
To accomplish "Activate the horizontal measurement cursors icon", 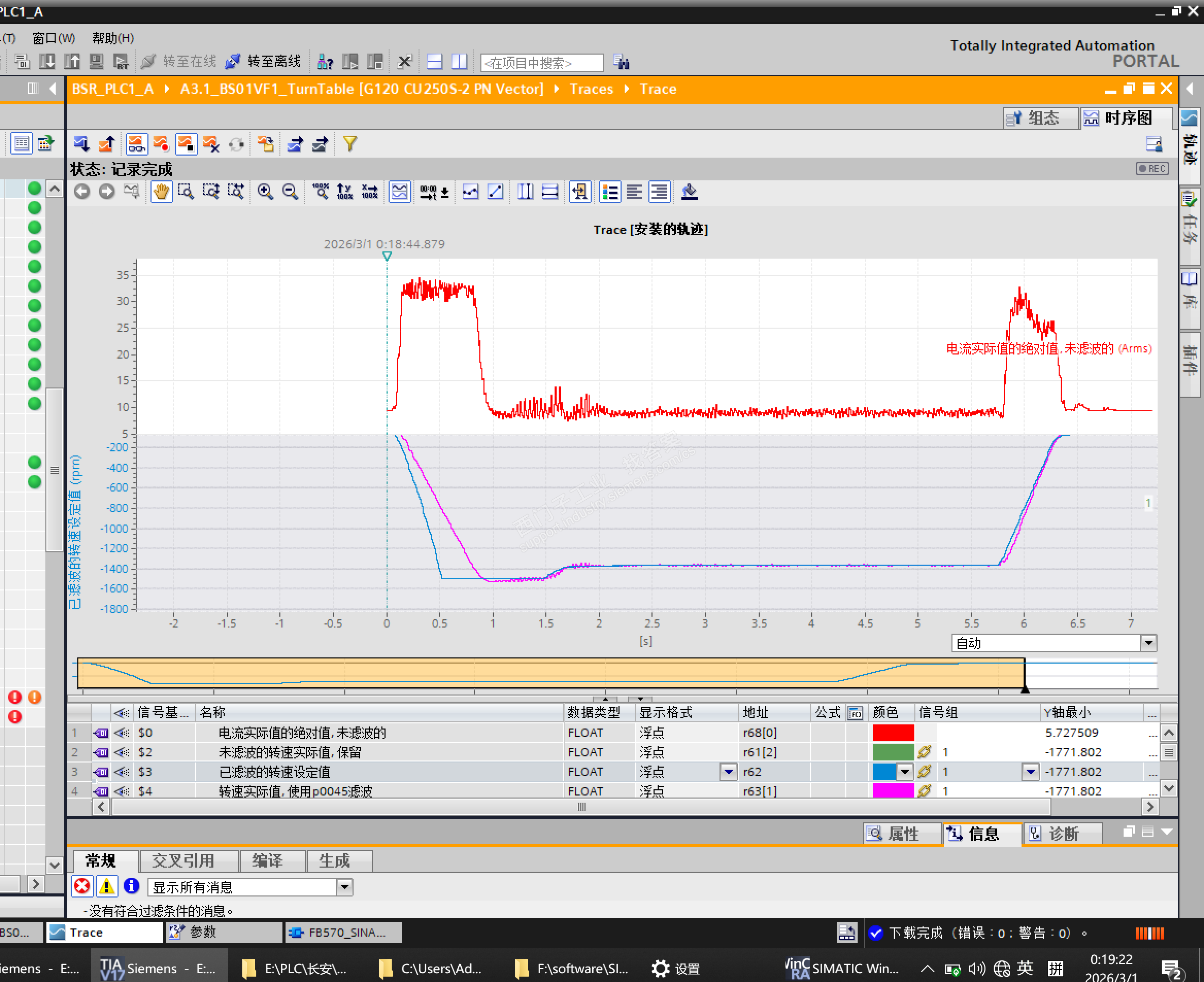I will click(550, 192).
